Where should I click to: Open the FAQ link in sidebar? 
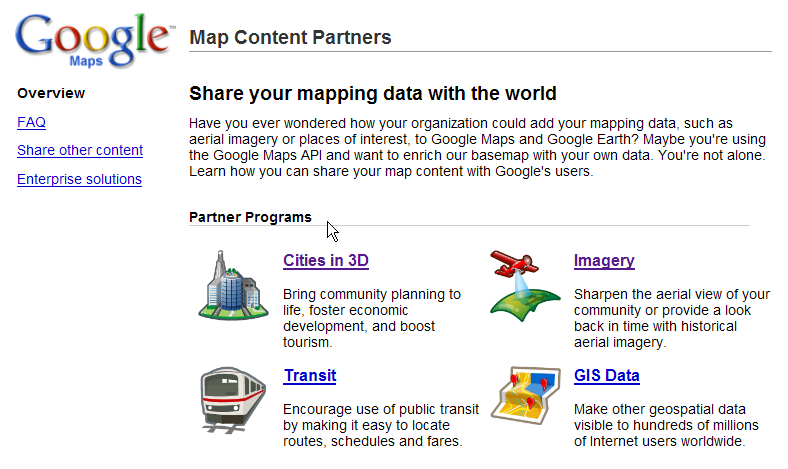[x=31, y=122]
